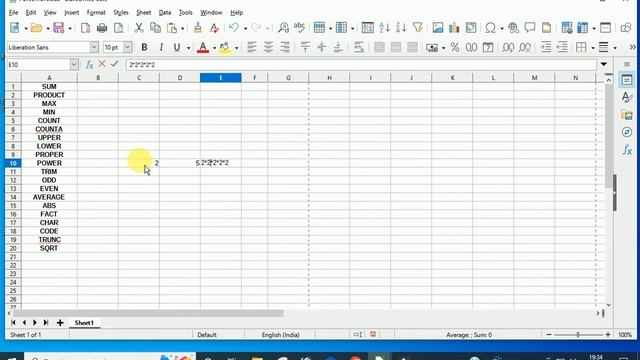Viewport: 640px width, 360px height.
Task: Add a new sheet with plus button
Action: click(60, 323)
